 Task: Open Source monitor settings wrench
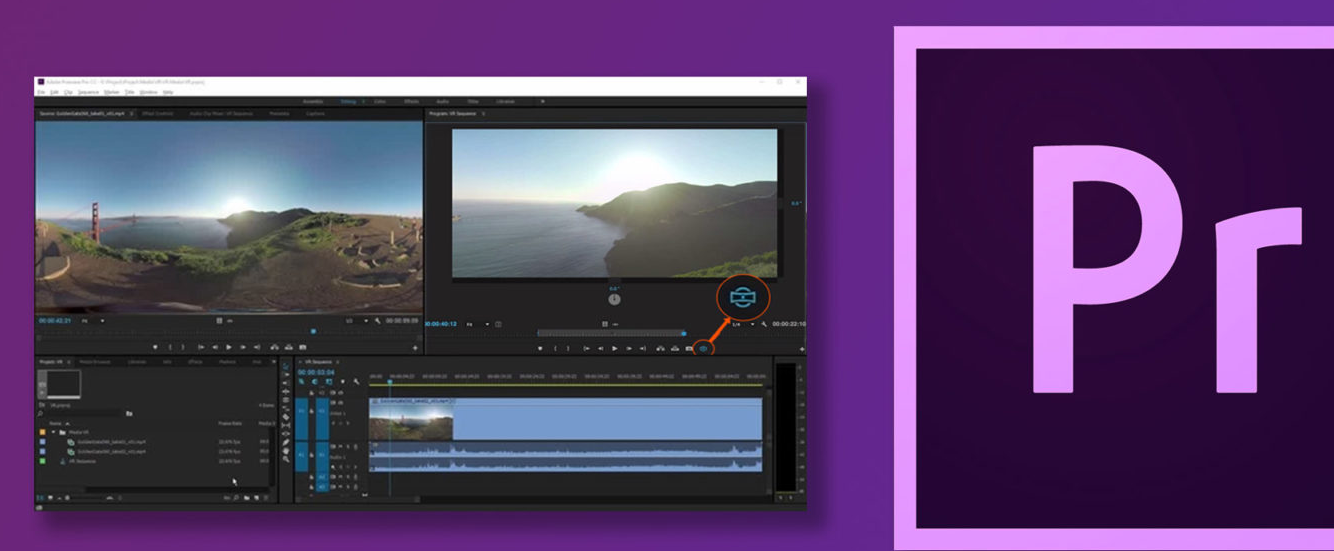coord(377,321)
